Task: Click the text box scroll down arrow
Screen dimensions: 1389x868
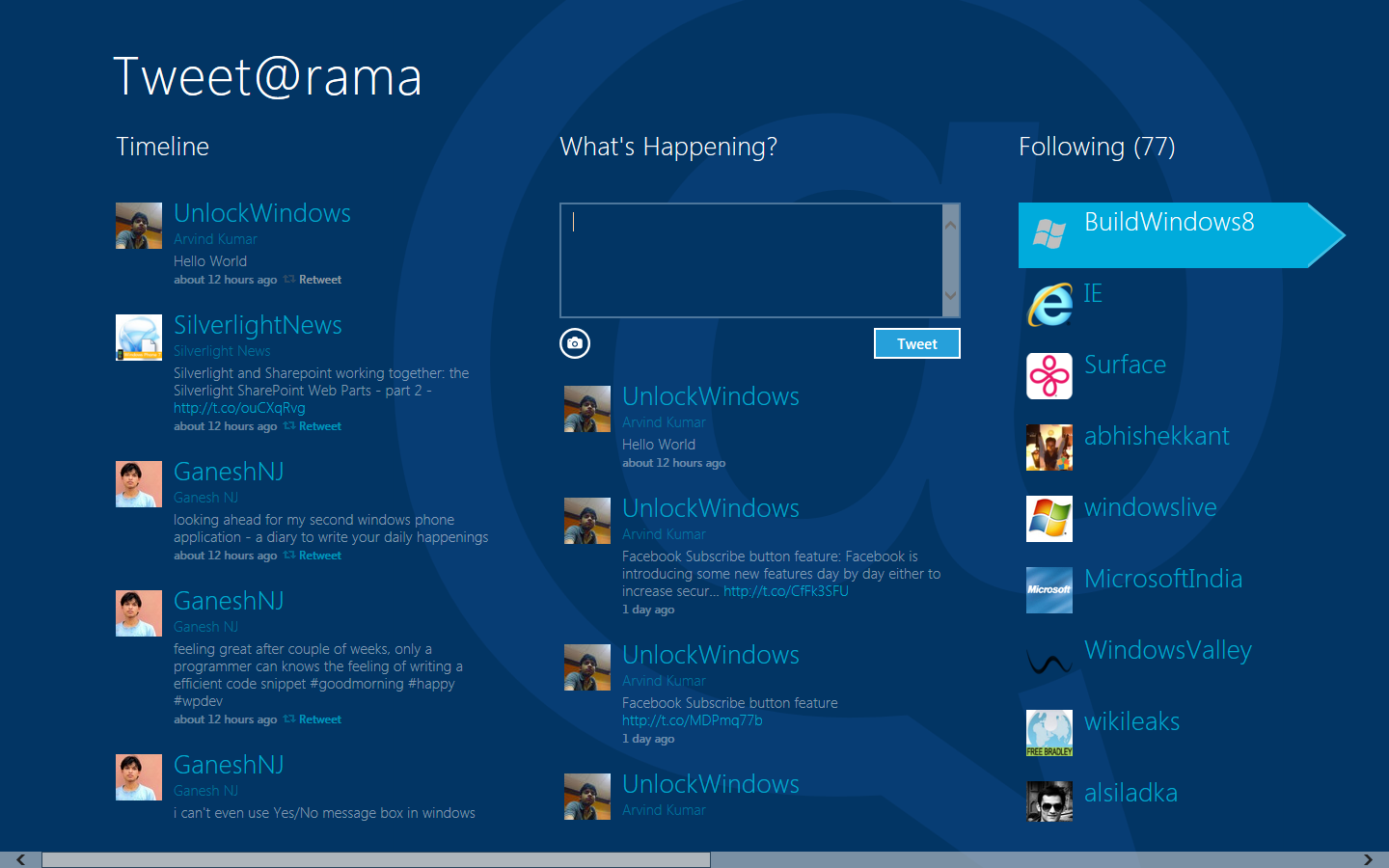Action: [x=951, y=295]
